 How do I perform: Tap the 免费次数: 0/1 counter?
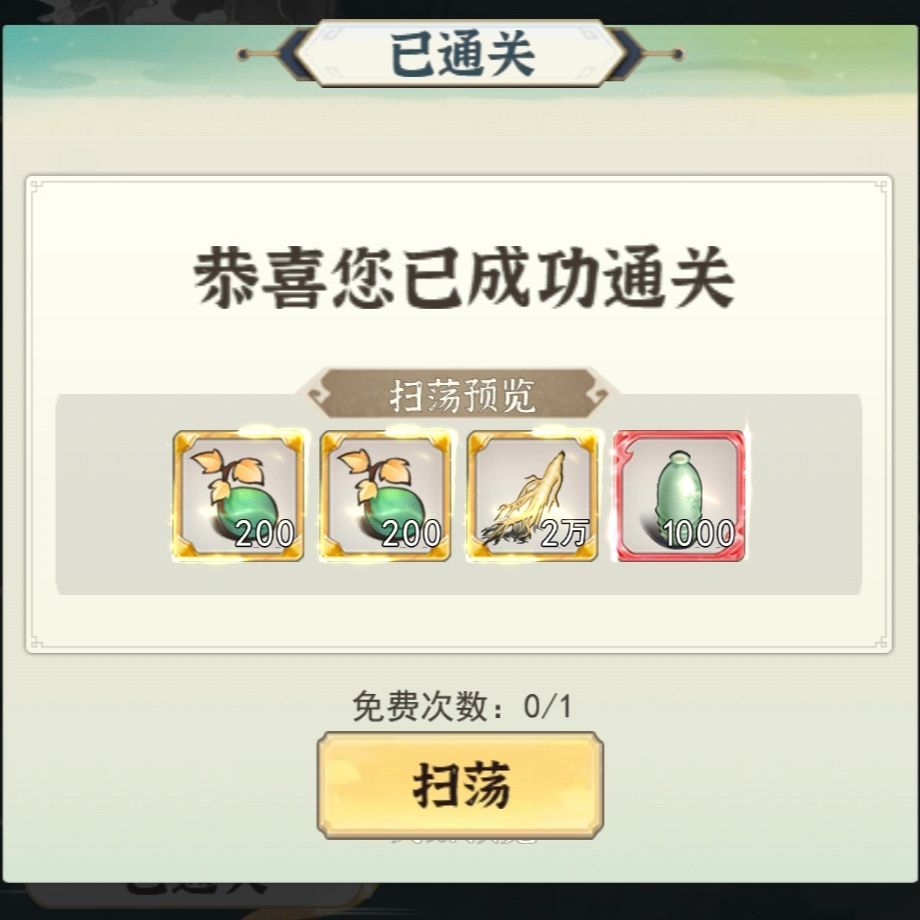click(x=462, y=705)
